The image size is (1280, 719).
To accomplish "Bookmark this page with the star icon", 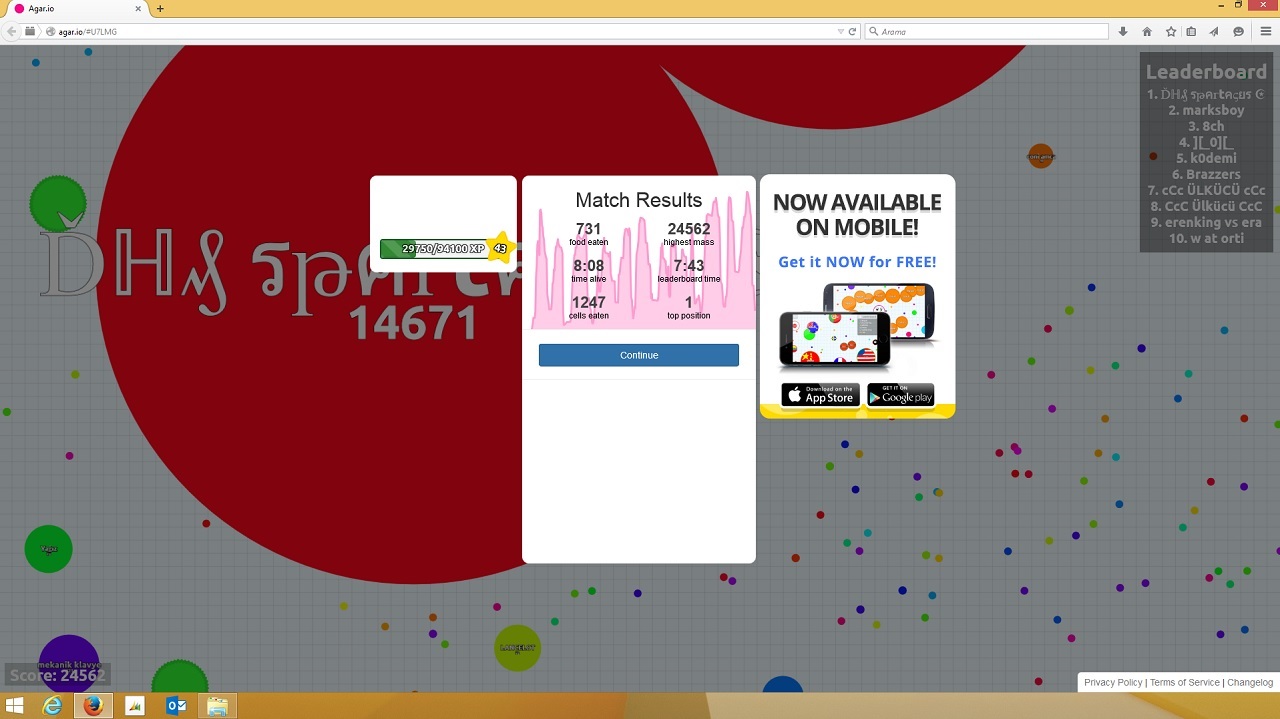I will point(1170,31).
